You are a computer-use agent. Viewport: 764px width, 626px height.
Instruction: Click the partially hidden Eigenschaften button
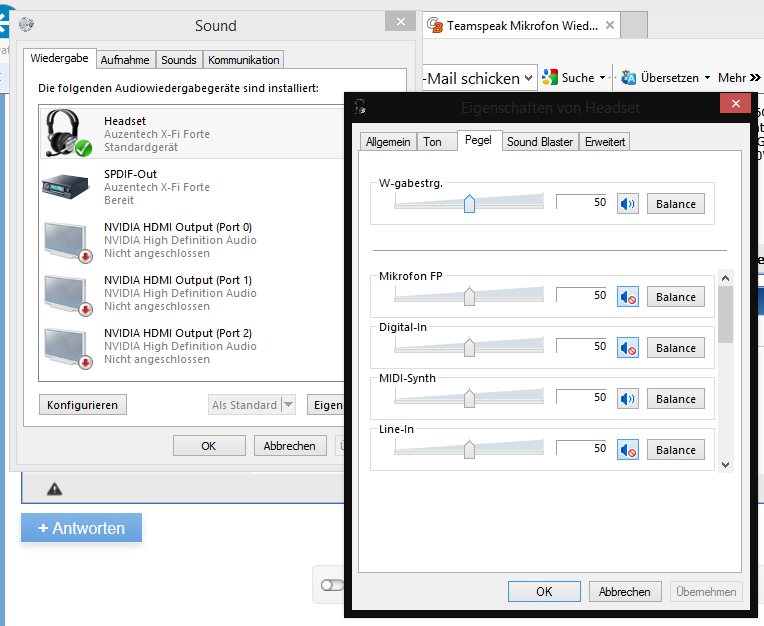pos(326,405)
